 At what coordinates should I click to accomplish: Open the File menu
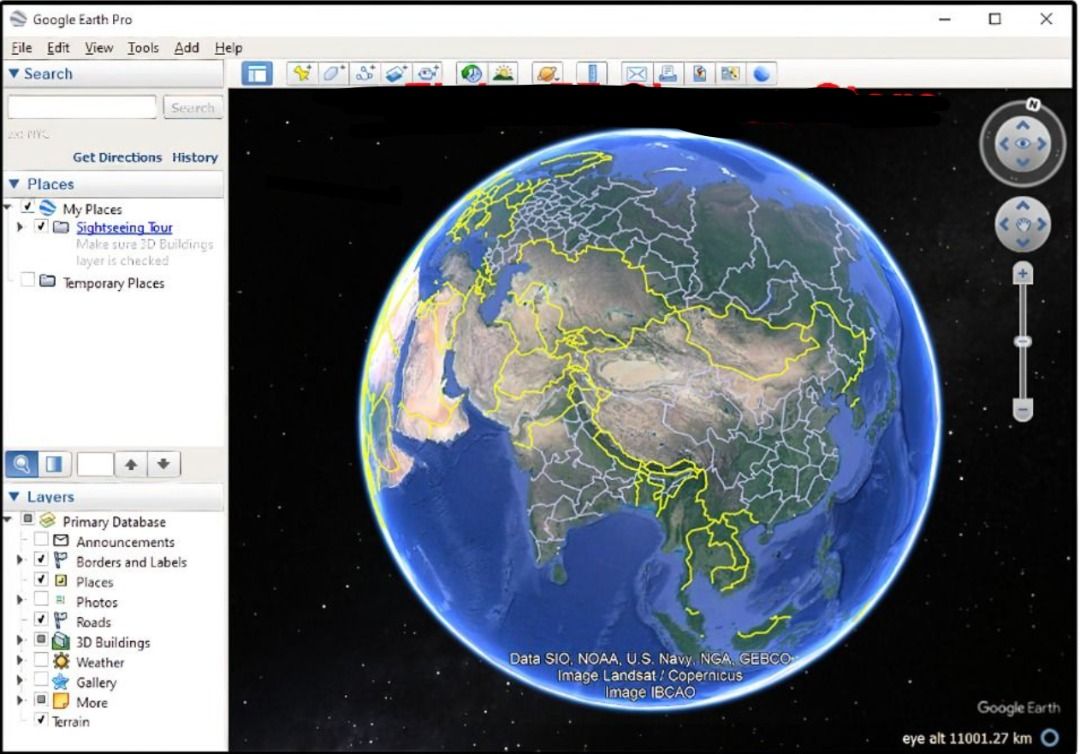(21, 48)
